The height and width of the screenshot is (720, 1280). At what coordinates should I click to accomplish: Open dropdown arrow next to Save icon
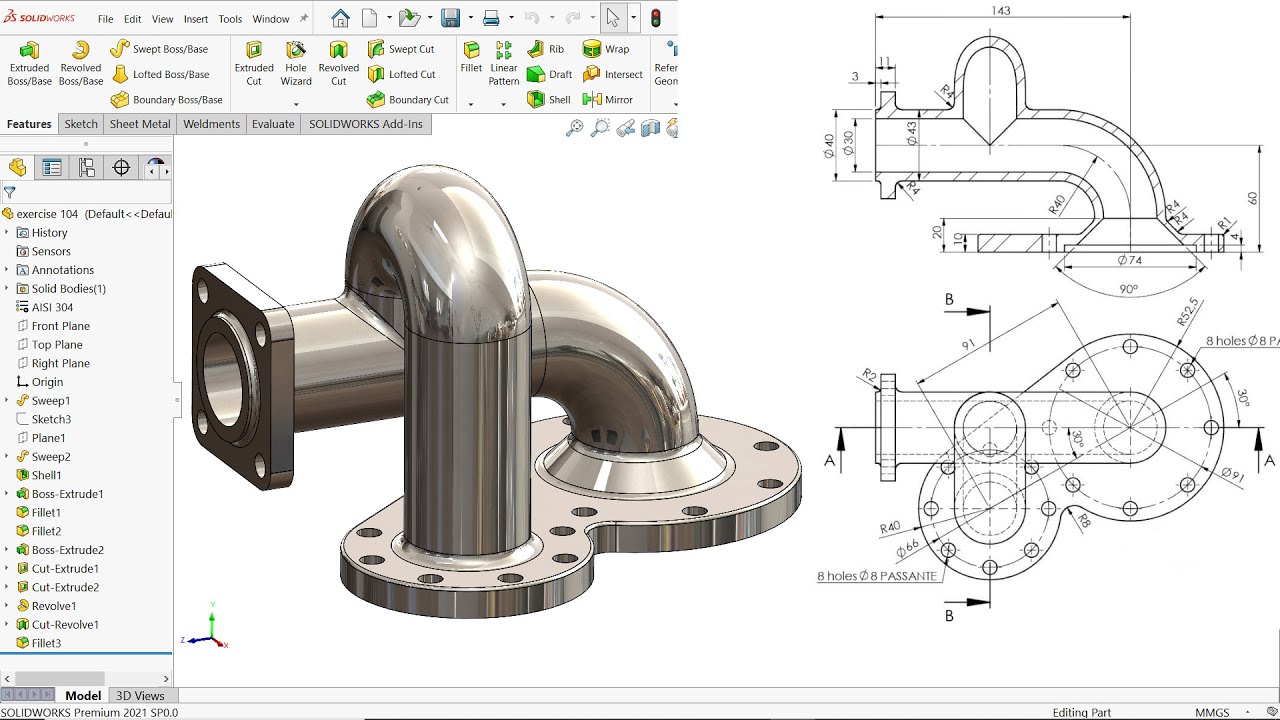pyautogui.click(x=470, y=18)
